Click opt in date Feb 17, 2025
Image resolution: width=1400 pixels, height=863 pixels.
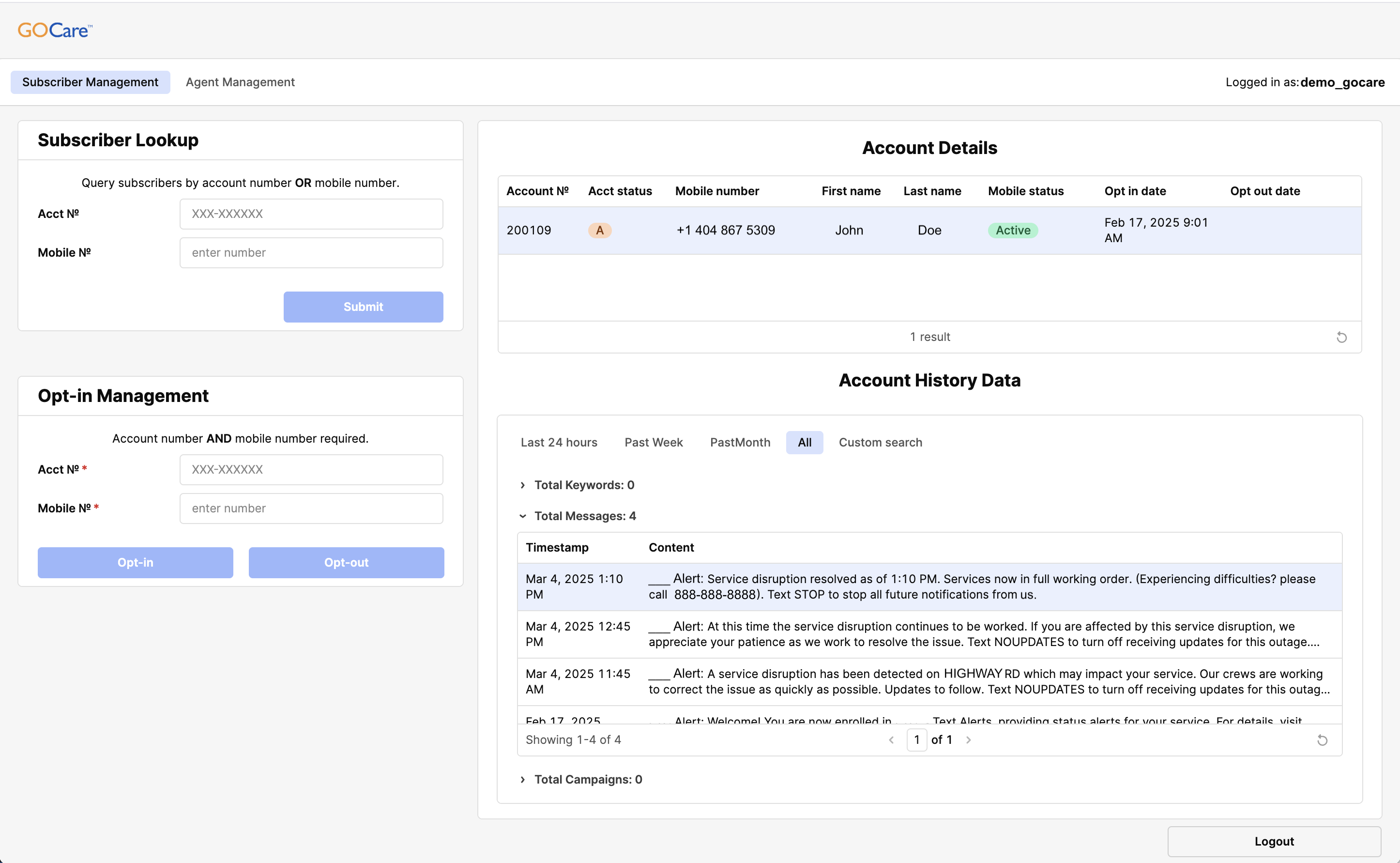click(x=1156, y=231)
